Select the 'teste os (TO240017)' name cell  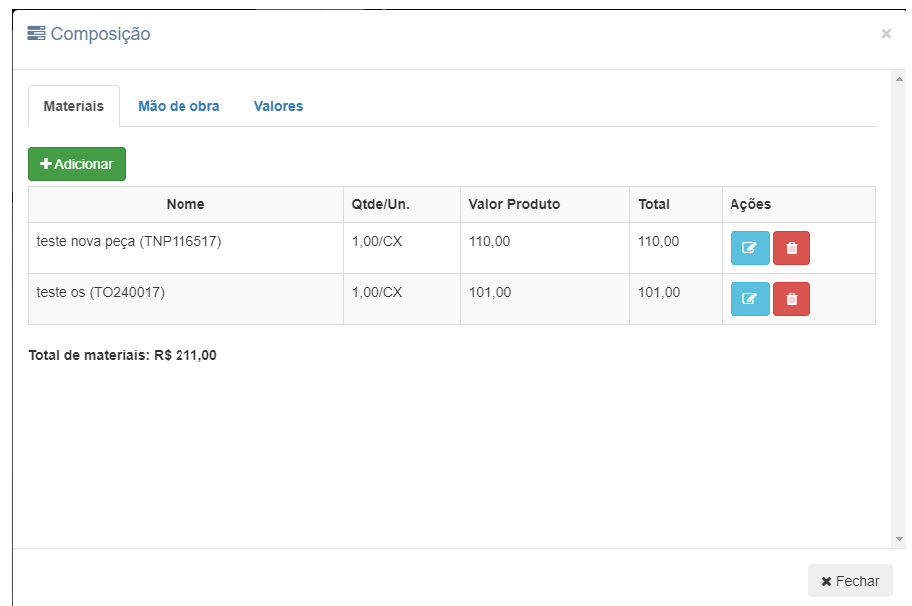(x=101, y=292)
